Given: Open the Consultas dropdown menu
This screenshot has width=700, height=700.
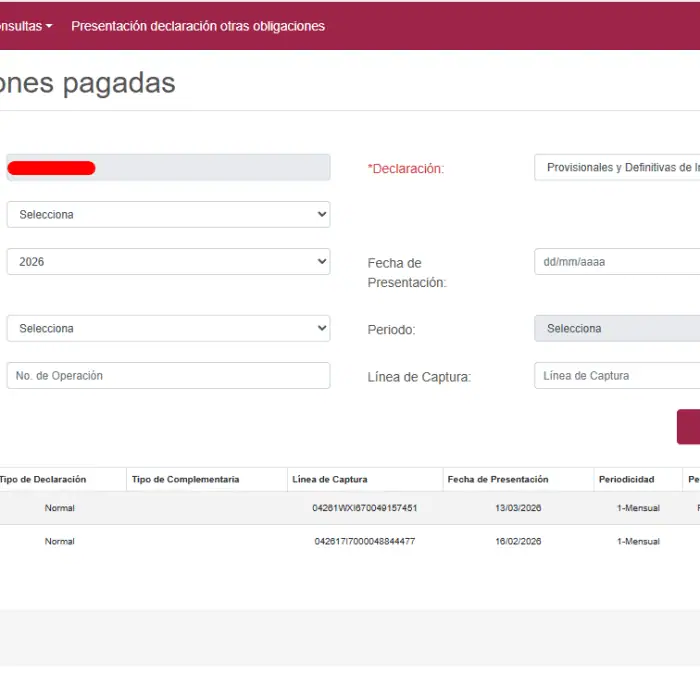Looking at the screenshot, I should pos(25,26).
